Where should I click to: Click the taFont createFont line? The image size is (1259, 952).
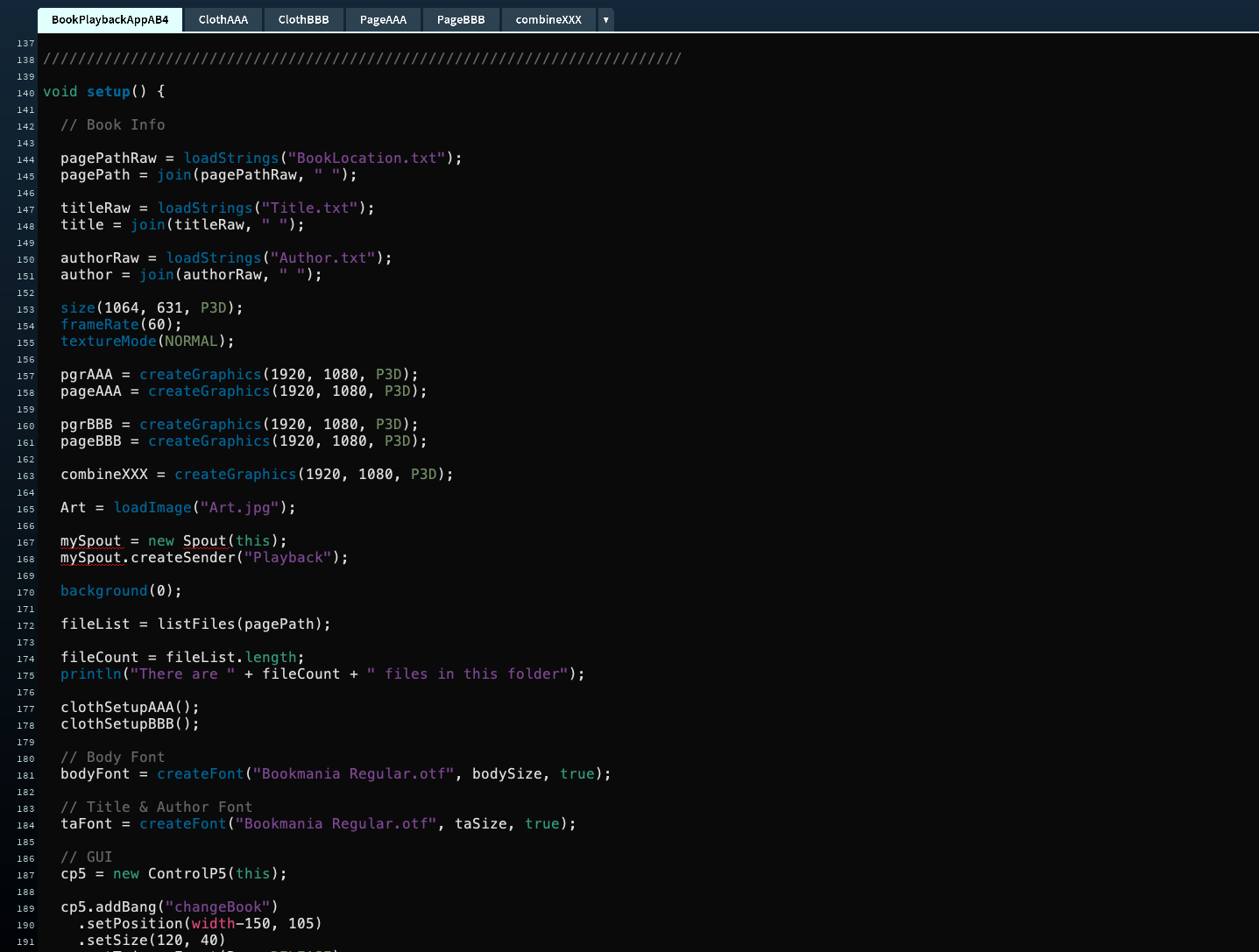tap(319, 824)
